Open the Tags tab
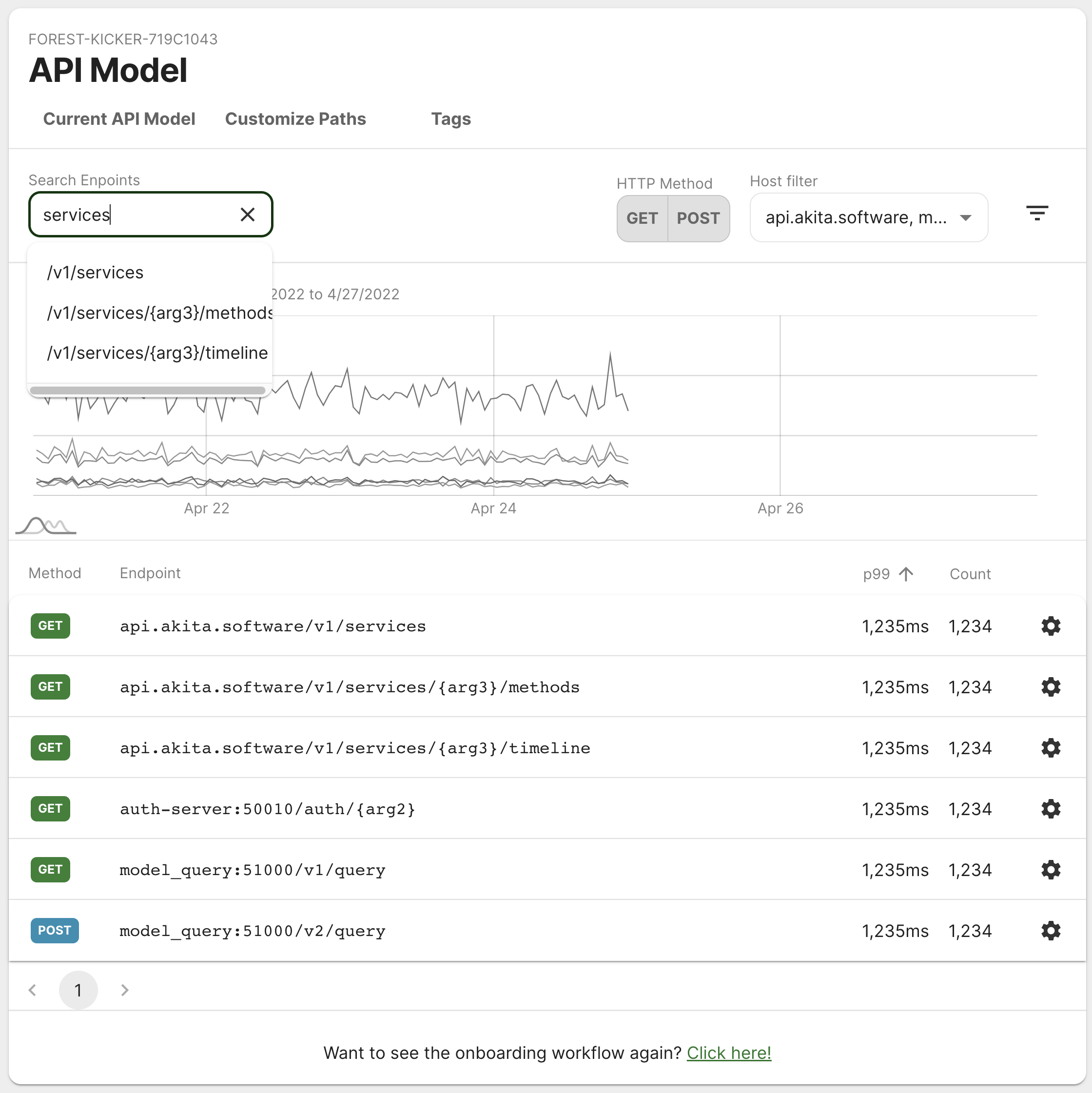 [x=450, y=119]
